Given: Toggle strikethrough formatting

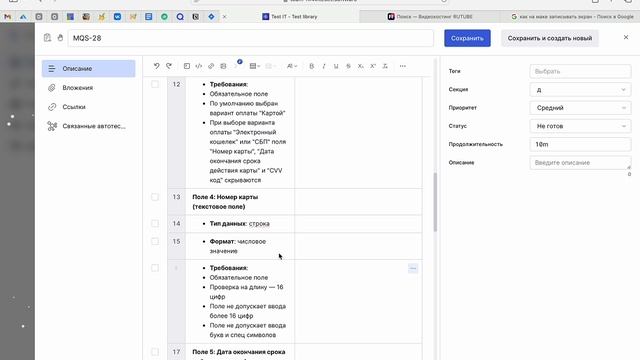Looking at the screenshot, I should pyautogui.click(x=348, y=66).
